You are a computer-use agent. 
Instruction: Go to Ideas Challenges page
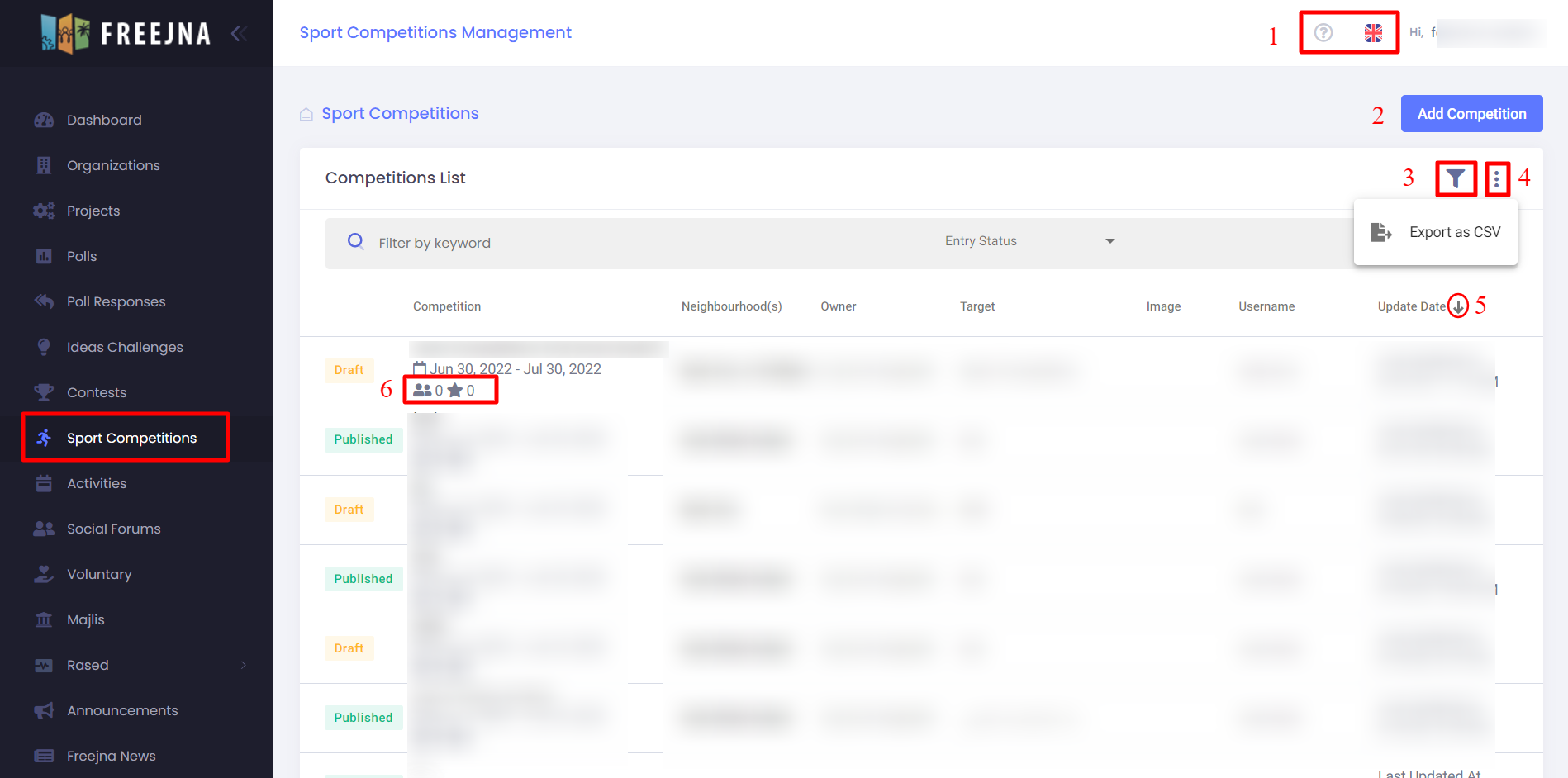pyautogui.click(x=125, y=347)
